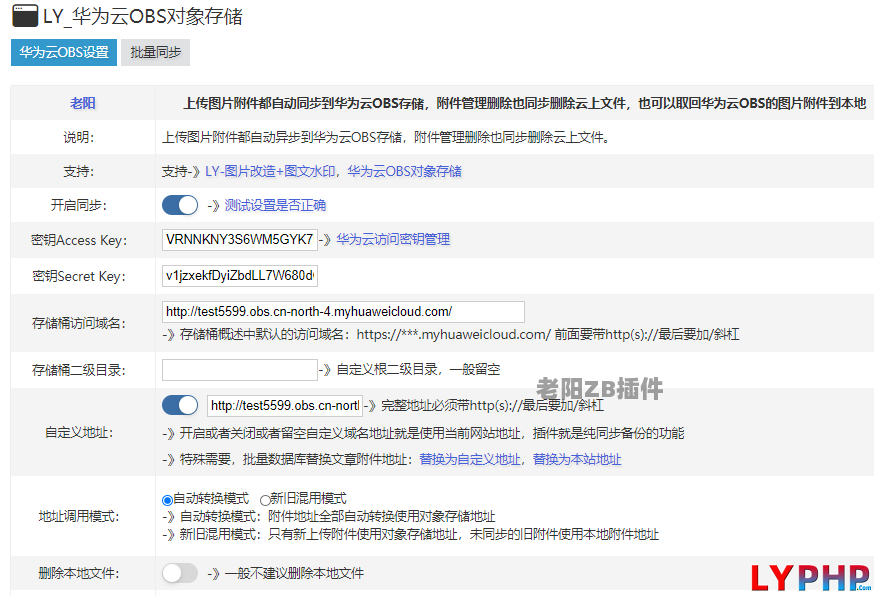Click 替换为本站地址 link

[577, 459]
